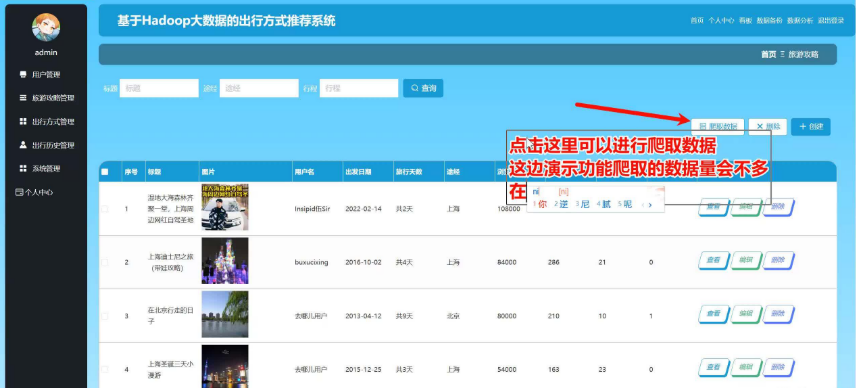Click the username Insipid伍Sir
The image size is (856, 388).
point(313,209)
